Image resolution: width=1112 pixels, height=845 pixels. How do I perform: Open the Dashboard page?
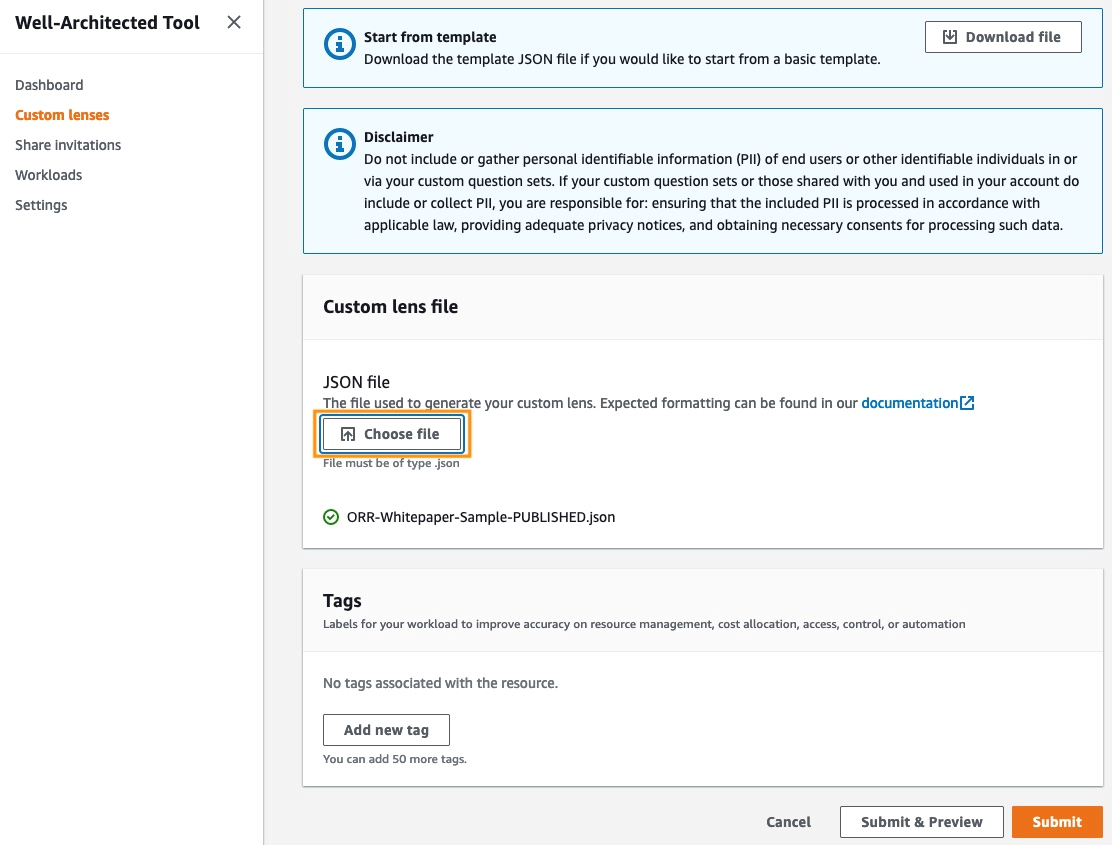(x=49, y=85)
